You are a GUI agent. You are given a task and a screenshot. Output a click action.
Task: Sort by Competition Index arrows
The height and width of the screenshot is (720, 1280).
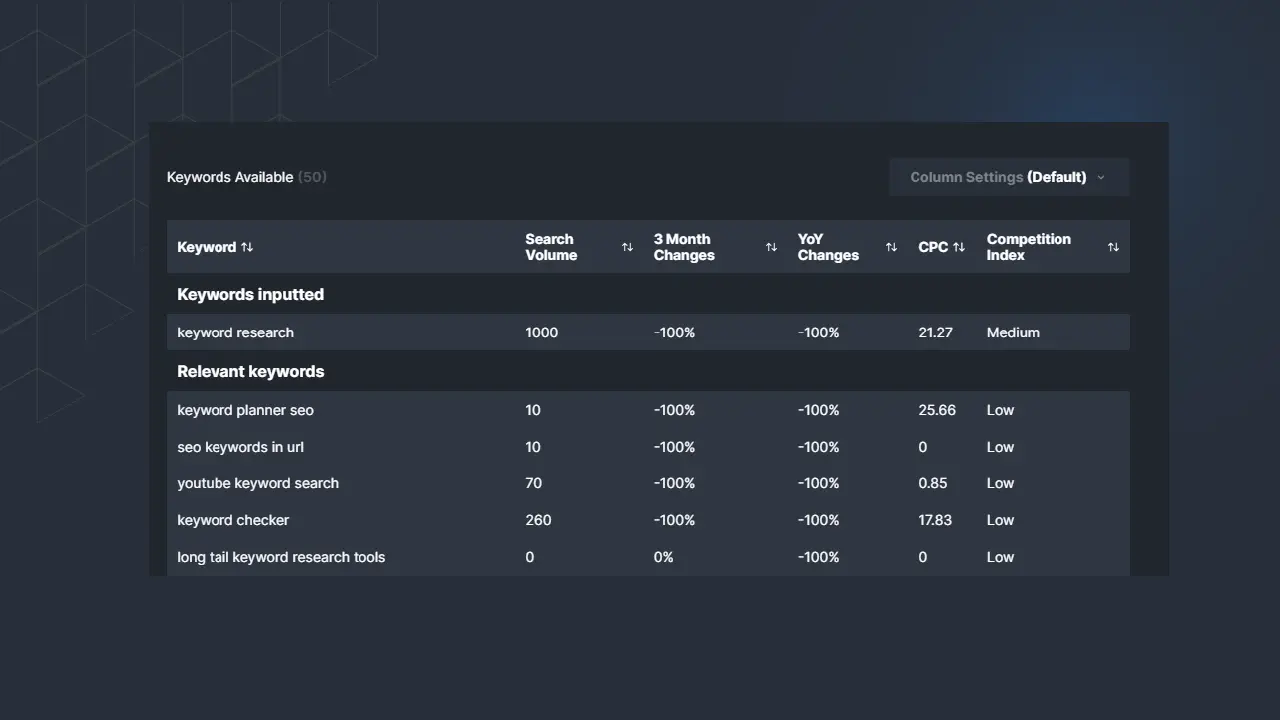pos(1113,247)
